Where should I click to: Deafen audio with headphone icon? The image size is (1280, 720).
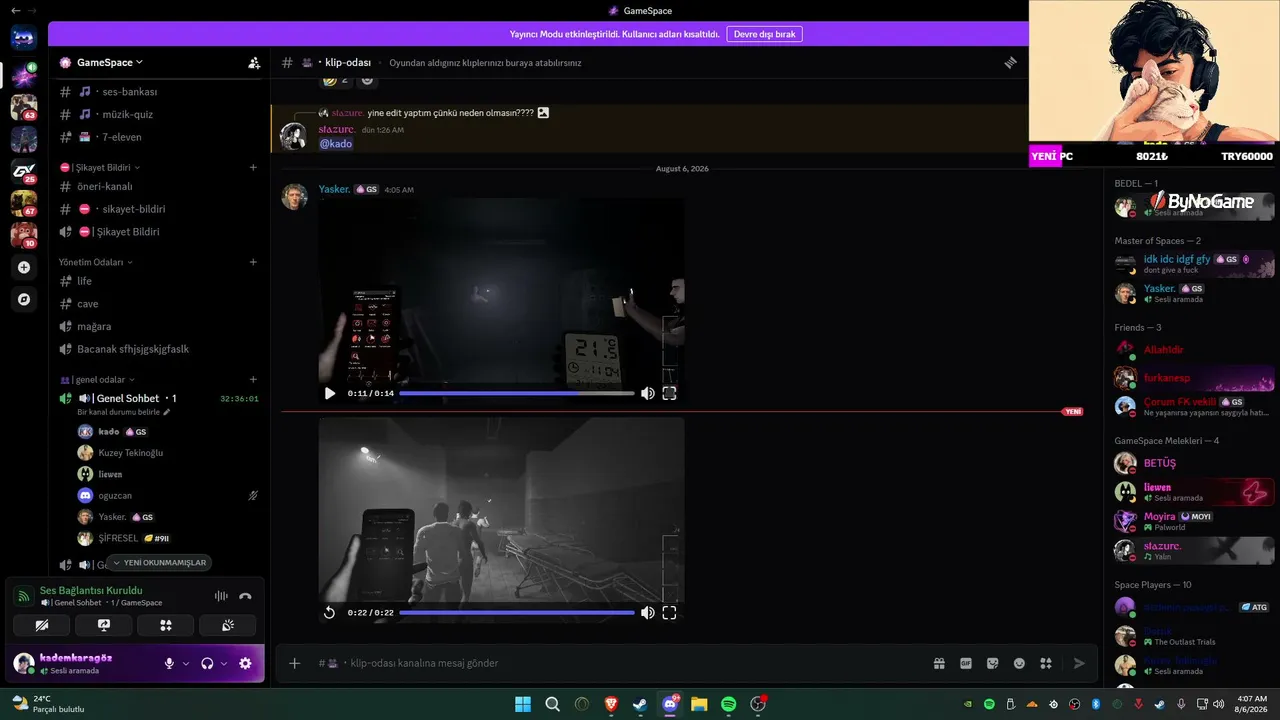pos(207,663)
